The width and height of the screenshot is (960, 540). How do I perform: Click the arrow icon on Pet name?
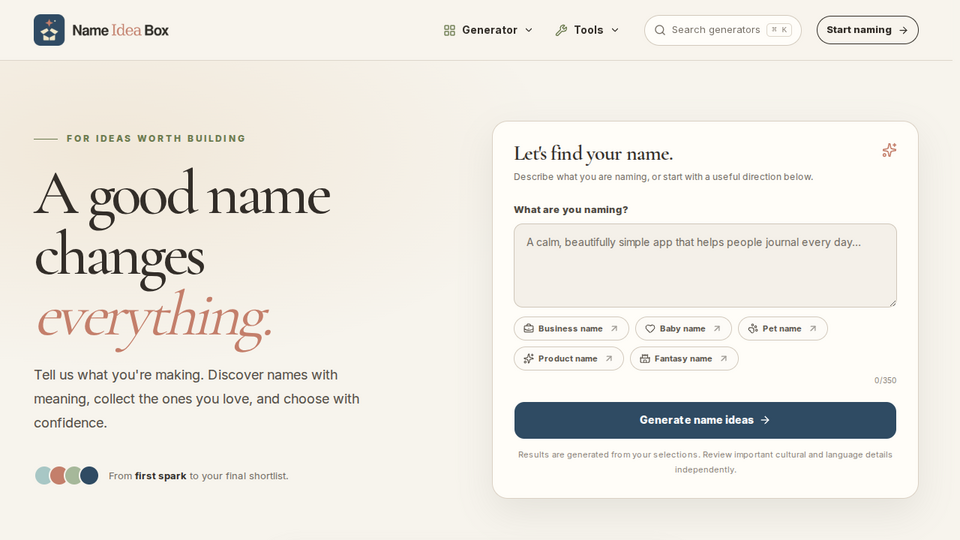pyautogui.click(x=813, y=329)
